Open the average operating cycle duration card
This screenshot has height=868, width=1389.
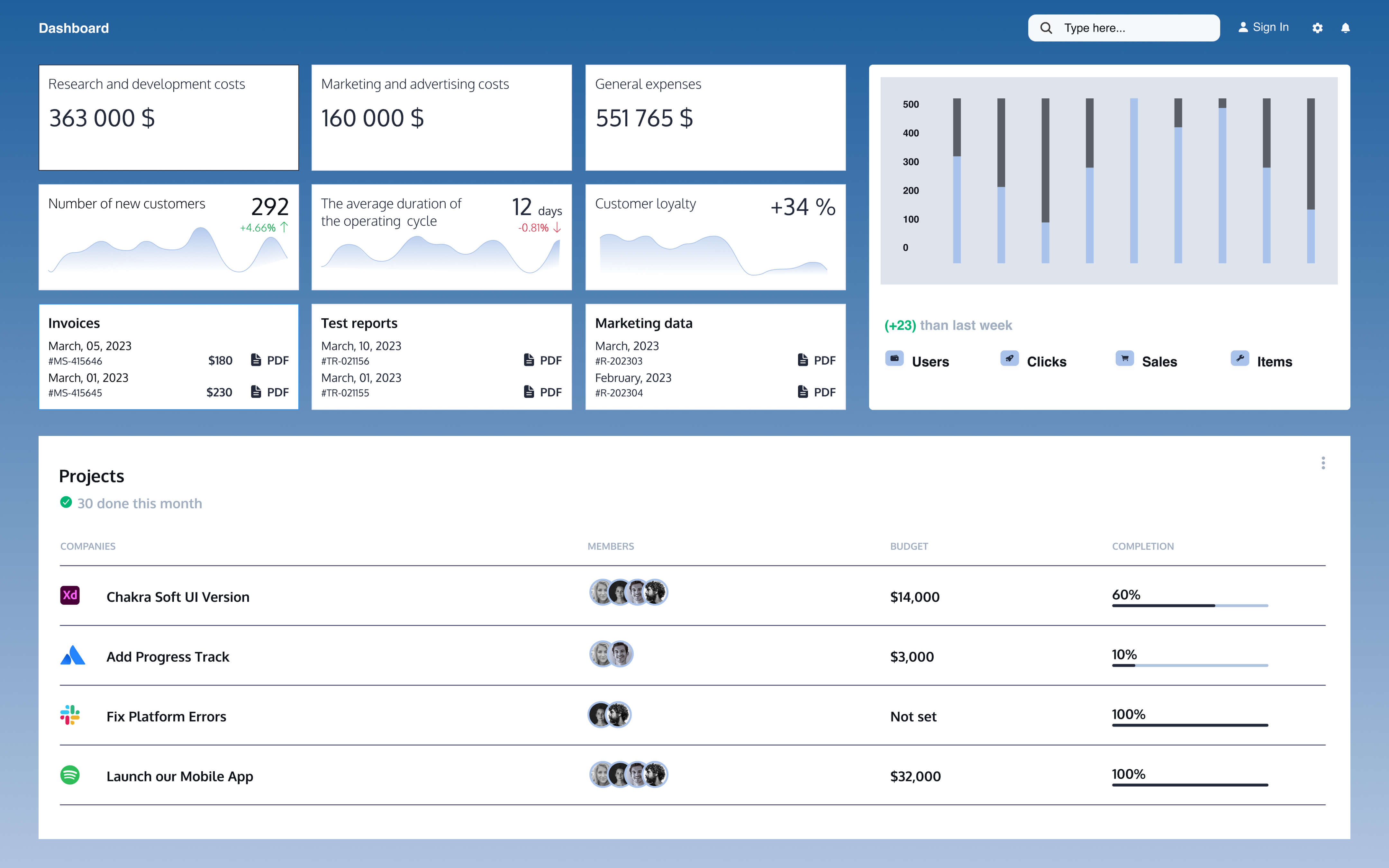[441, 237]
